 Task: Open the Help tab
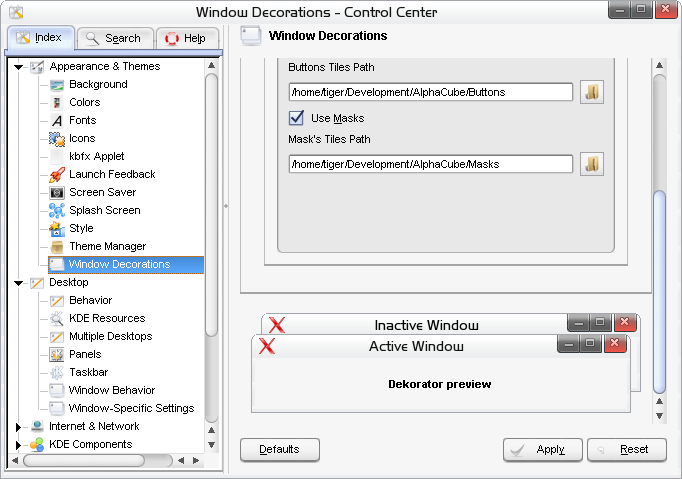point(187,38)
